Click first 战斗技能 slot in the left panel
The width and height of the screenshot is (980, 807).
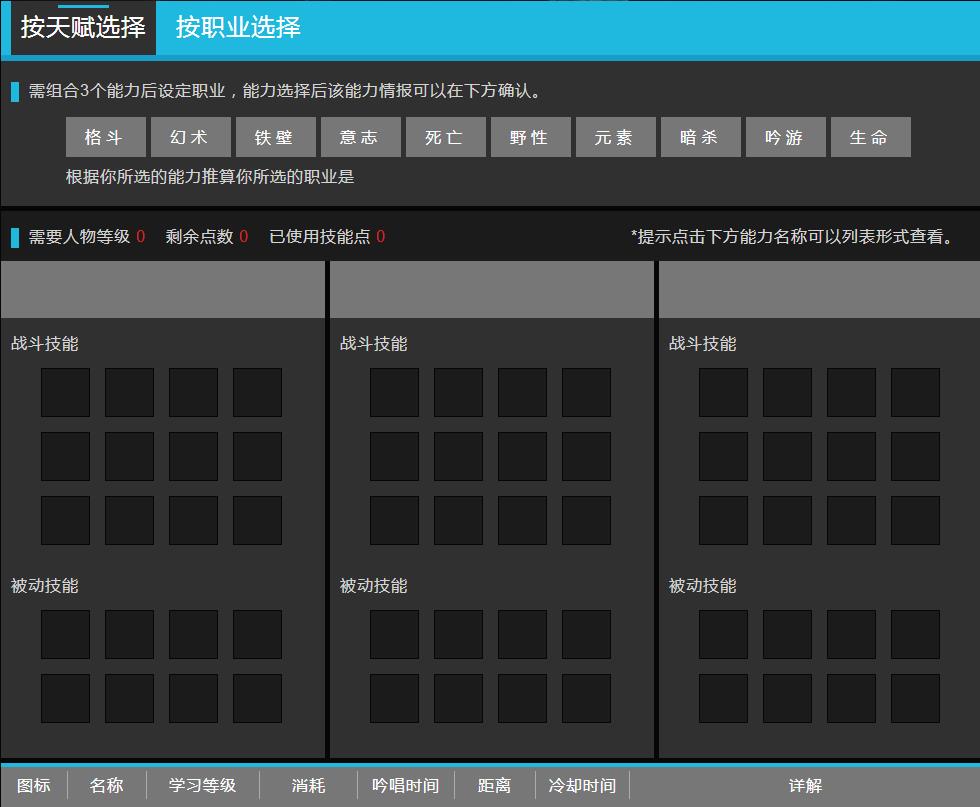(x=65, y=392)
